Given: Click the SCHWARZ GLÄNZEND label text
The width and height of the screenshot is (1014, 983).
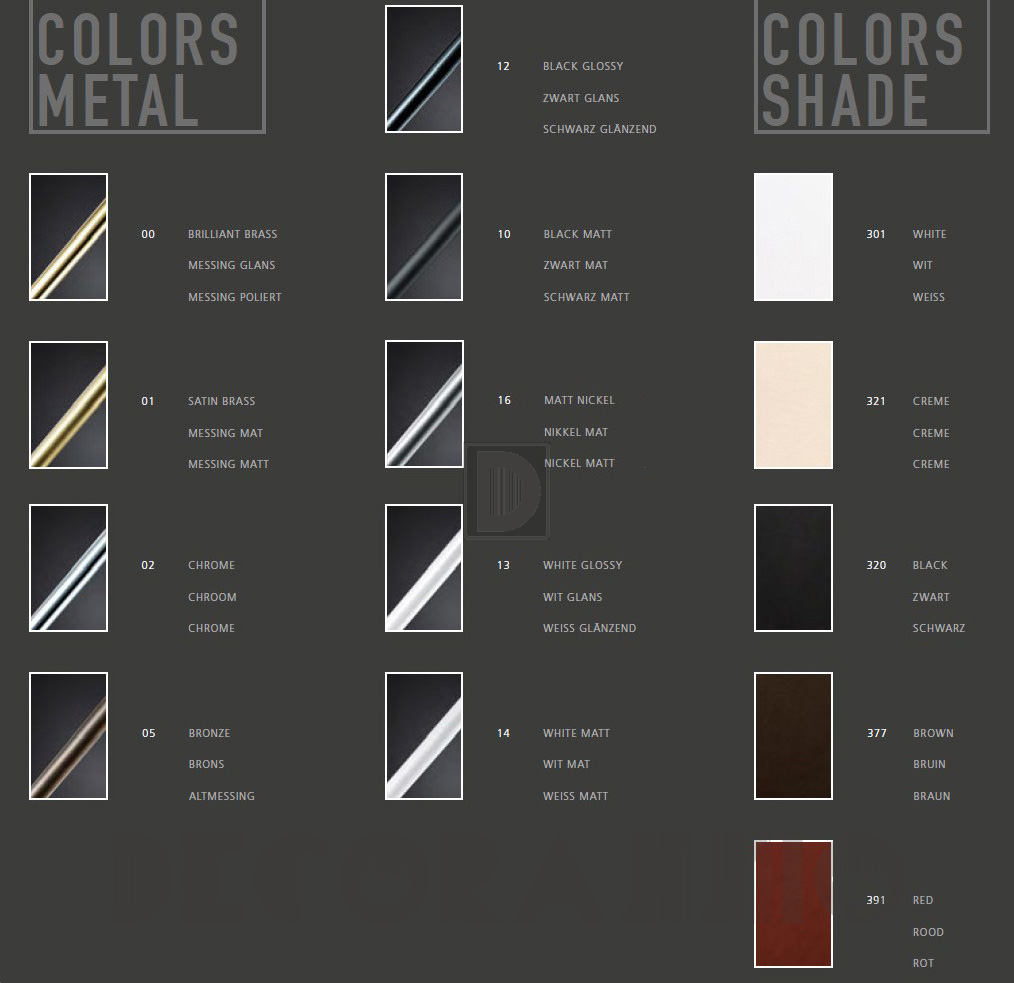Looking at the screenshot, I should 599,129.
